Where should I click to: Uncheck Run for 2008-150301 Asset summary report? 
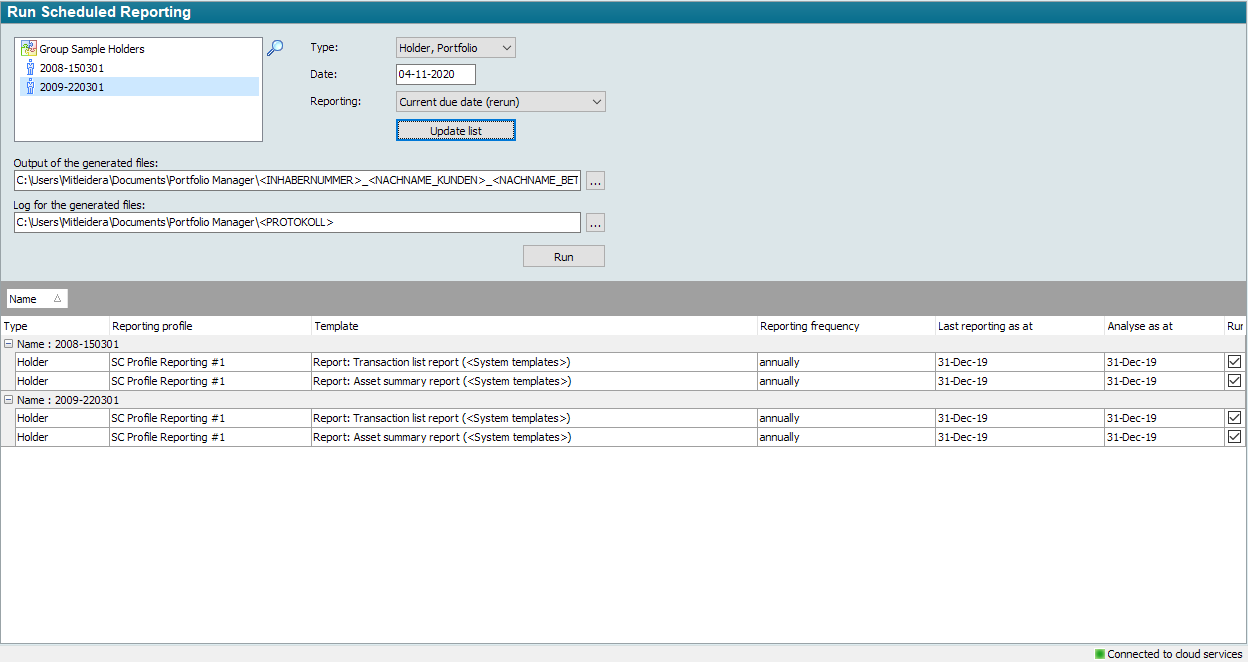(1234, 381)
